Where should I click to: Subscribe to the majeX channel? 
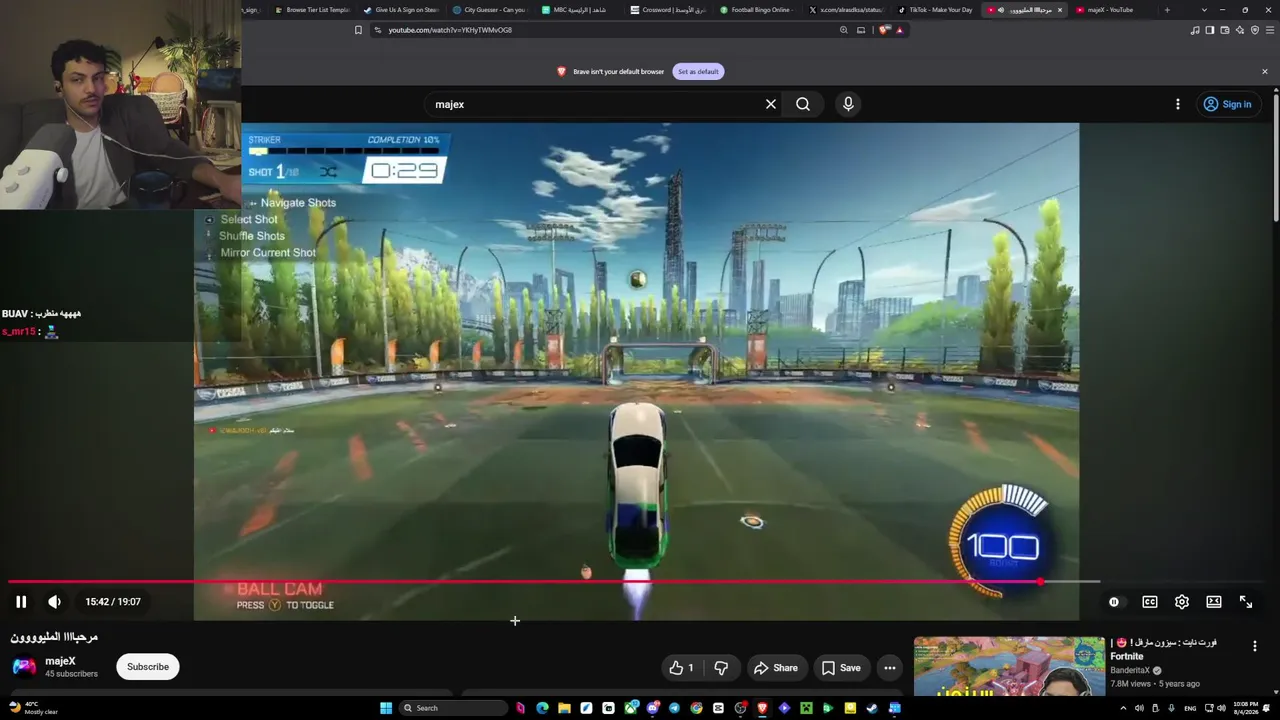(148, 667)
